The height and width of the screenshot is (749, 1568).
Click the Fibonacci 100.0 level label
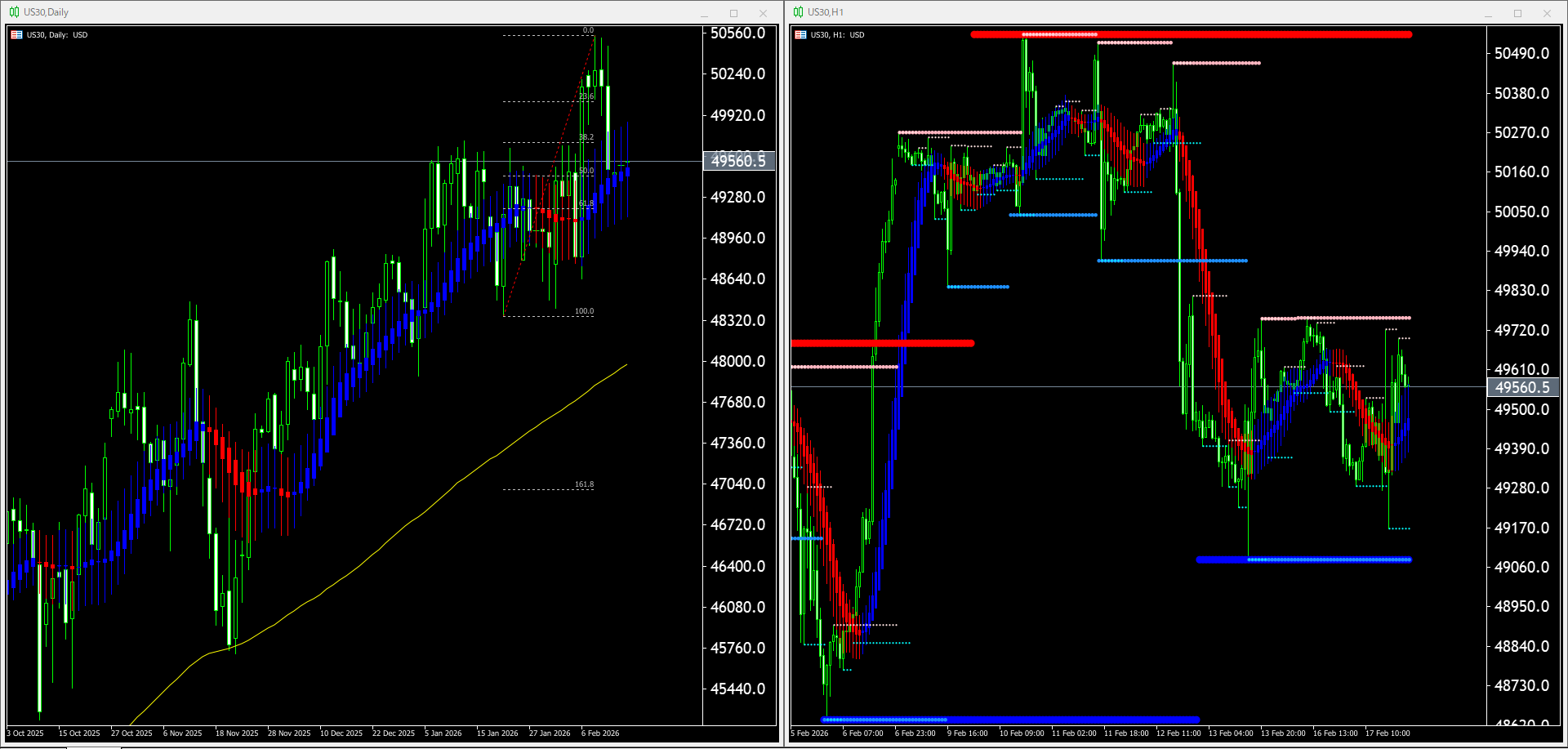pos(584,311)
